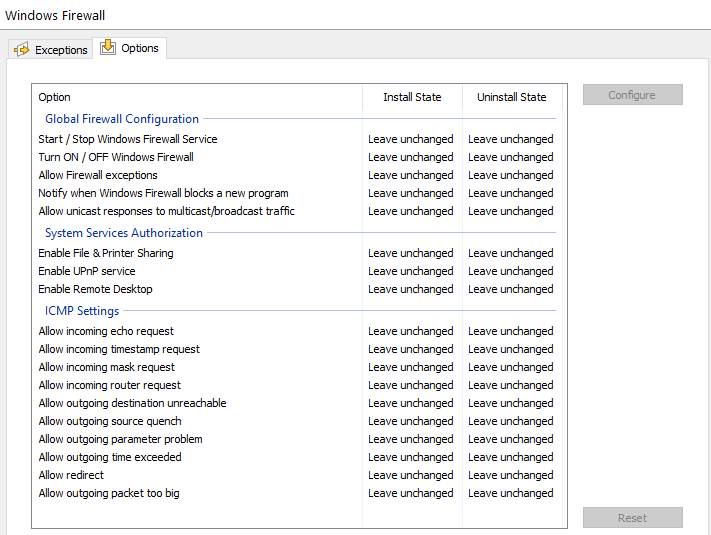Click the Exceptions tab icon
Viewport: 711px width, 535px height.
coord(21,49)
